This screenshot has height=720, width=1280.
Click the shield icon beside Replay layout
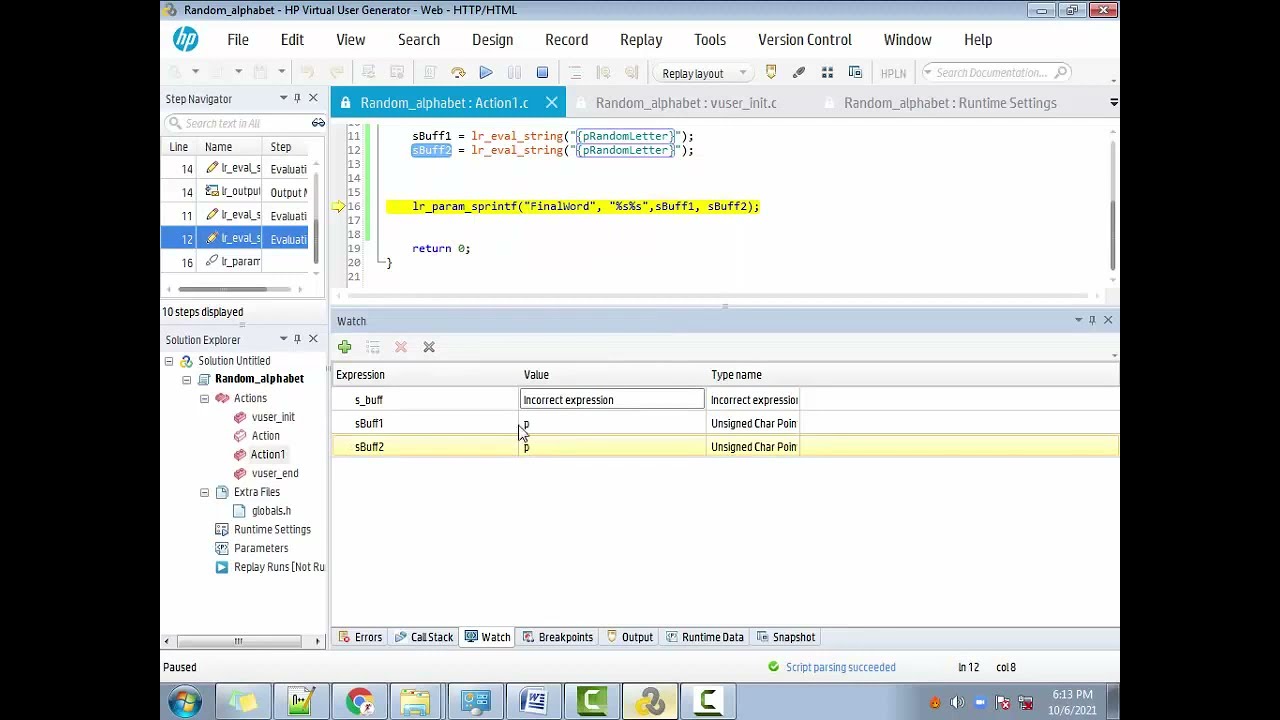click(771, 73)
